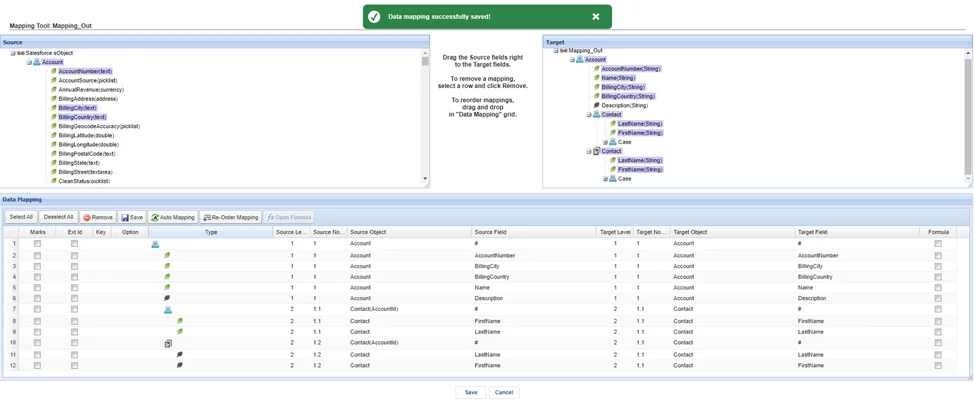The image size is (975, 407).
Task: Dismiss the success notification with the X
Action: (596, 17)
